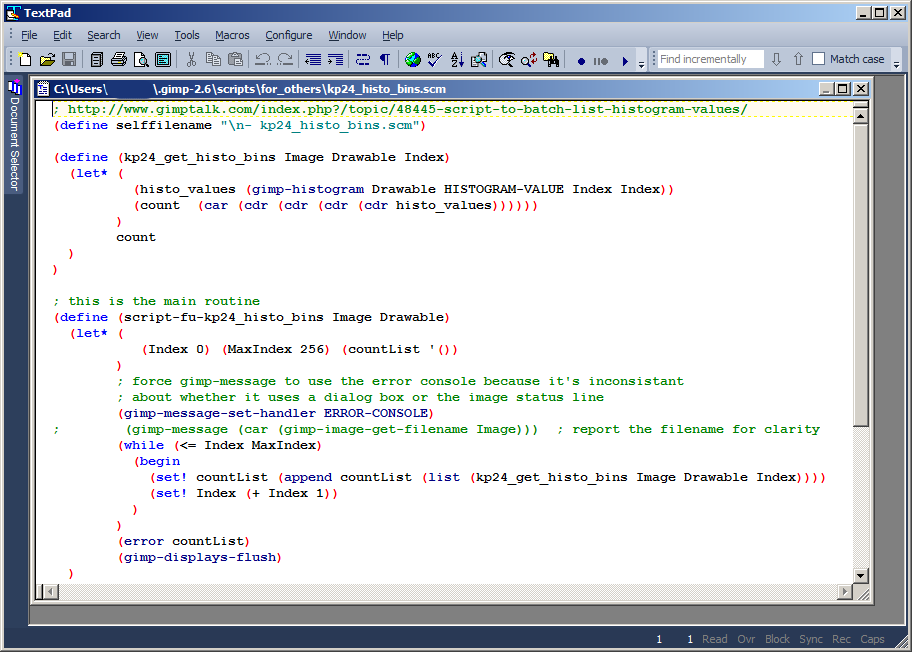Click the Block indicator in status bar

[x=777, y=639]
